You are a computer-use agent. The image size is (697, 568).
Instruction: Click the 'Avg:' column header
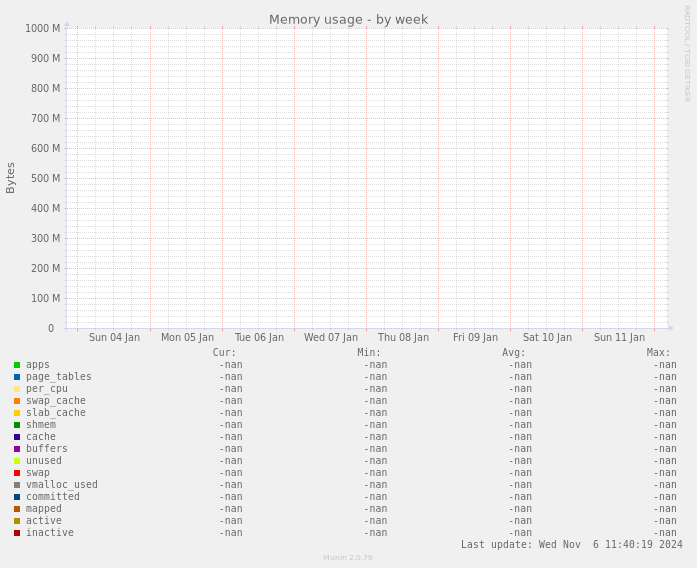pos(513,352)
